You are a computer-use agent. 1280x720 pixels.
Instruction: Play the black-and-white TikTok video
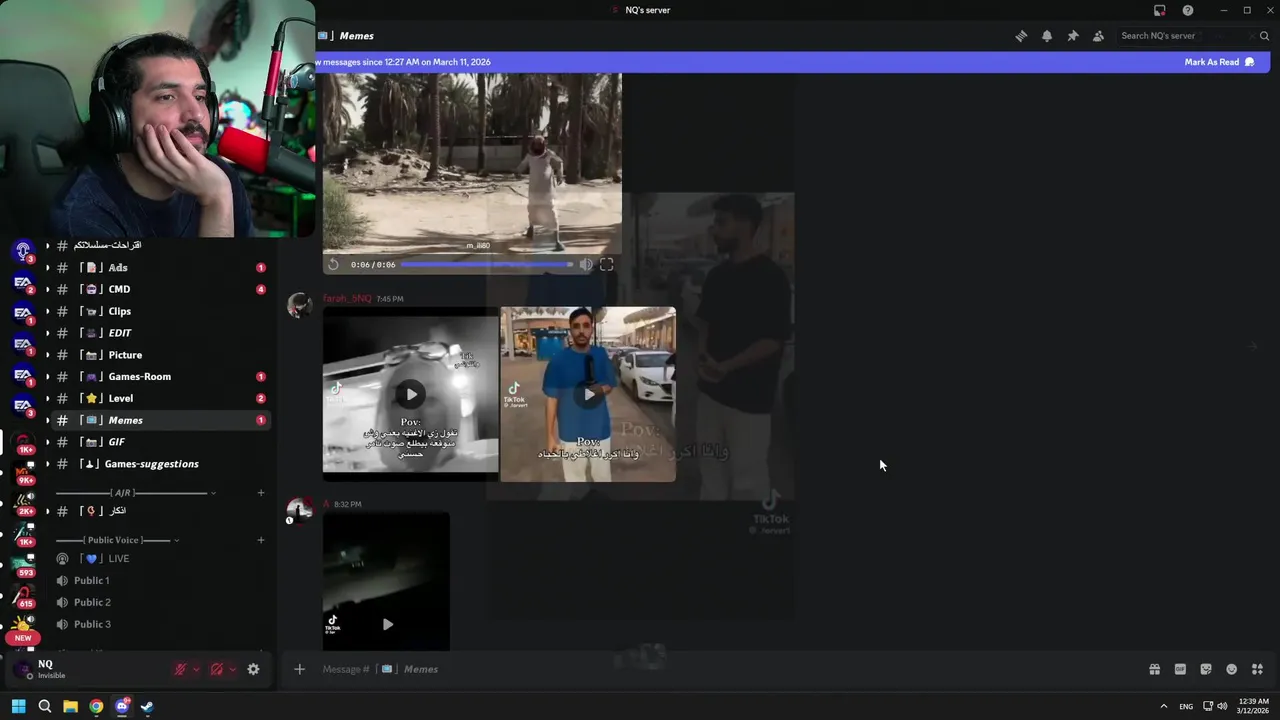(x=411, y=394)
